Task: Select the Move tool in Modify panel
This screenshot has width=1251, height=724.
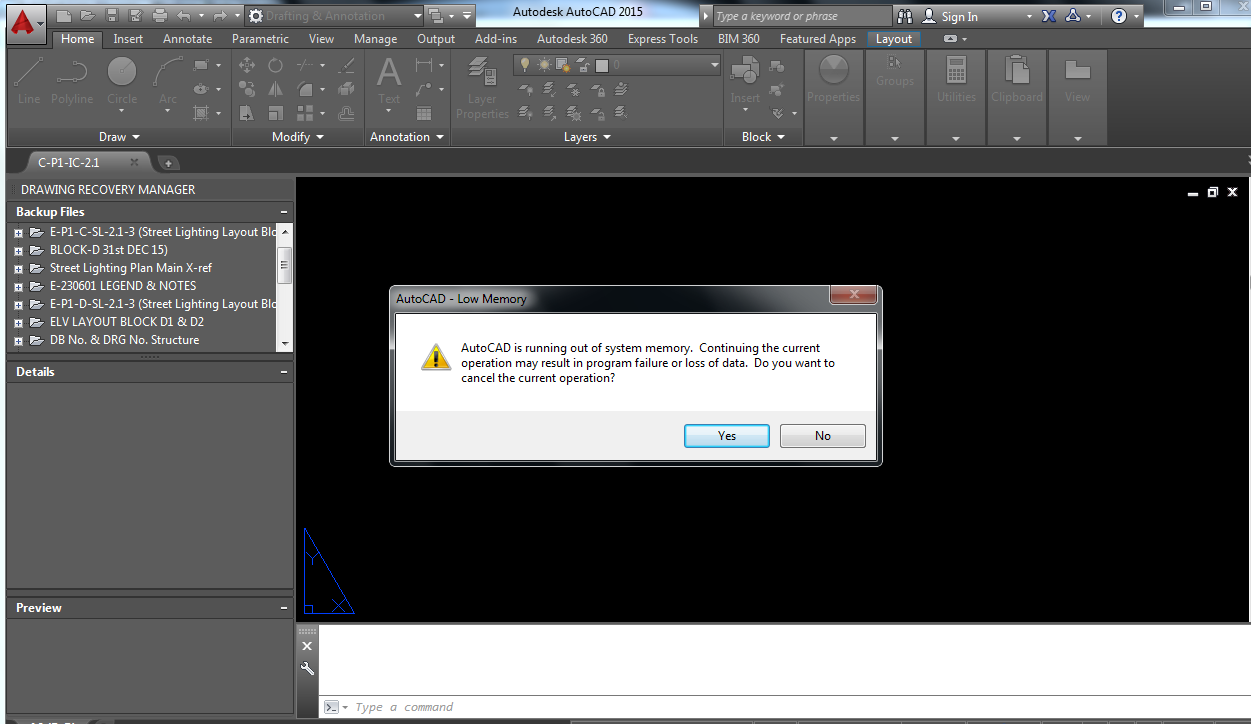Action: [247, 65]
